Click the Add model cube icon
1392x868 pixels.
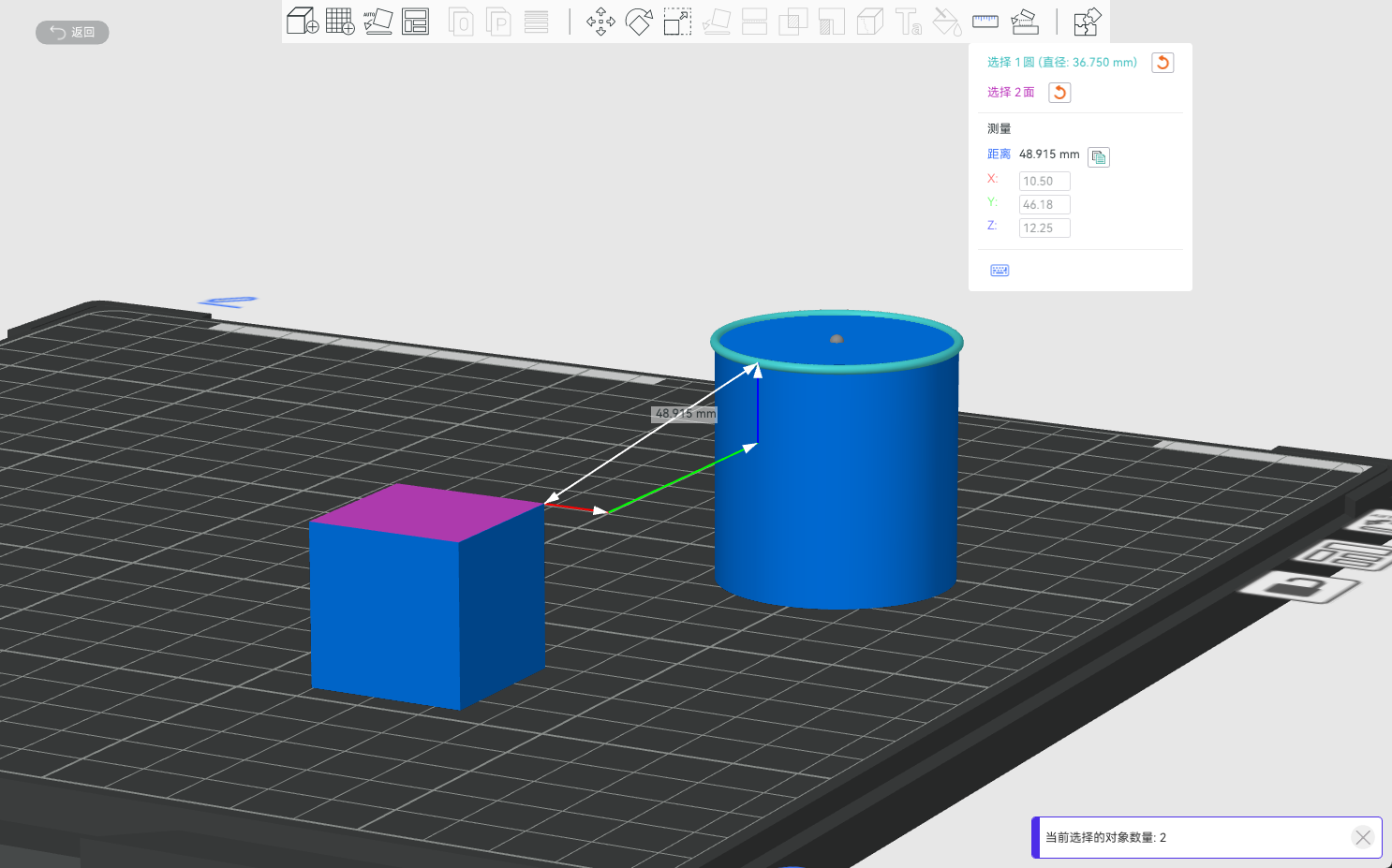(x=302, y=21)
